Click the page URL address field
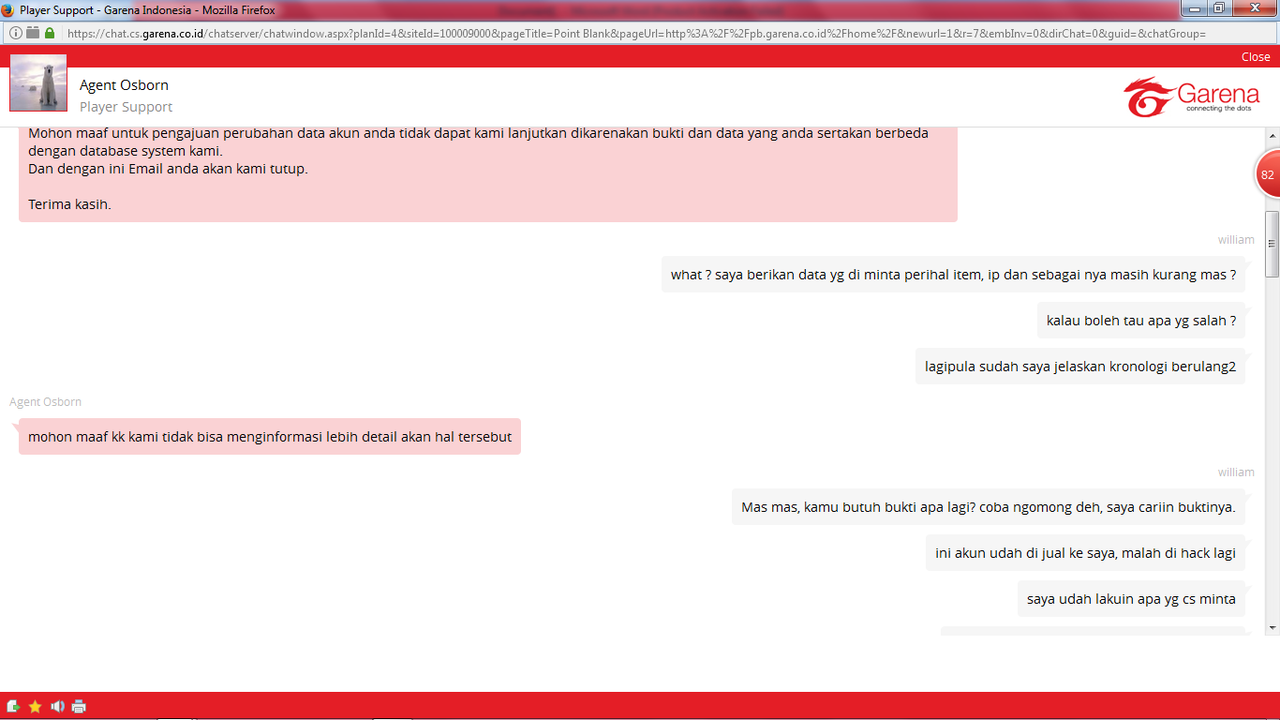Image resolution: width=1280 pixels, height=720 pixels. 636,33
